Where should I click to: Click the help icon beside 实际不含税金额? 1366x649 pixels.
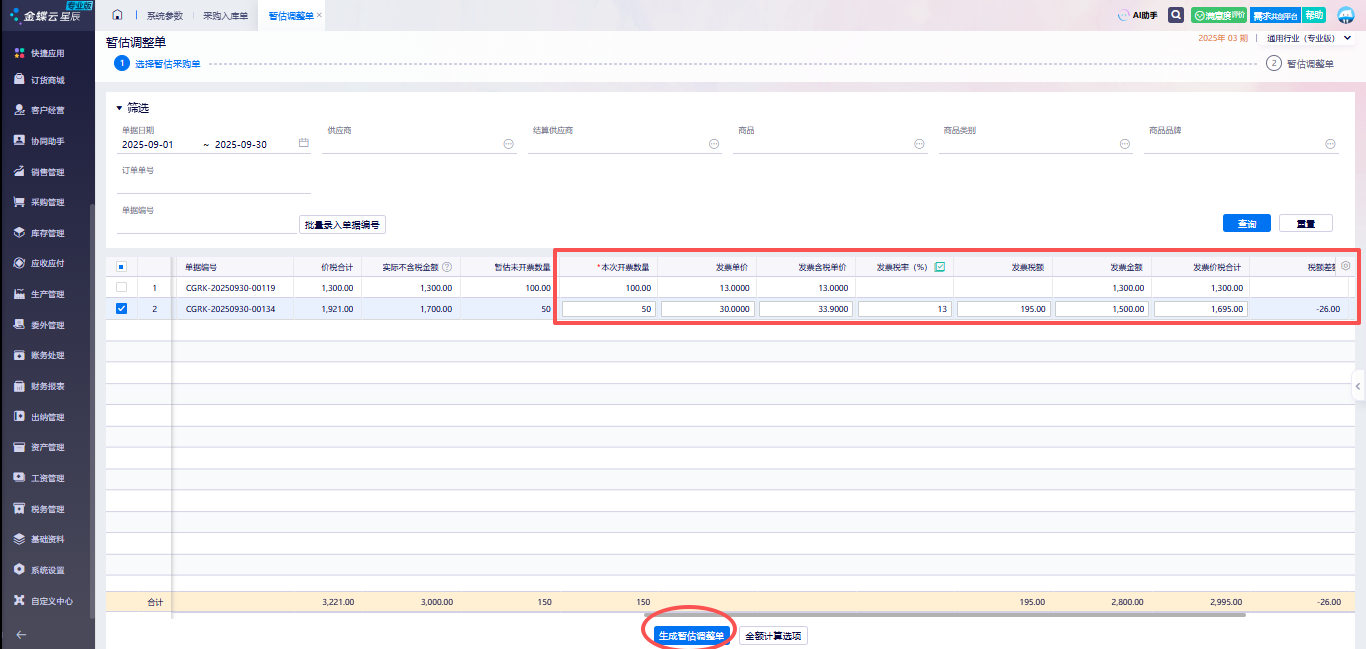447,267
